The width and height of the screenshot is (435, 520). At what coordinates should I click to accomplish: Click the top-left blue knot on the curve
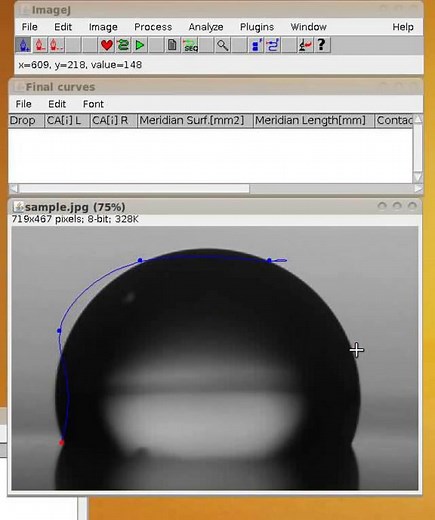pyautogui.click(x=140, y=260)
